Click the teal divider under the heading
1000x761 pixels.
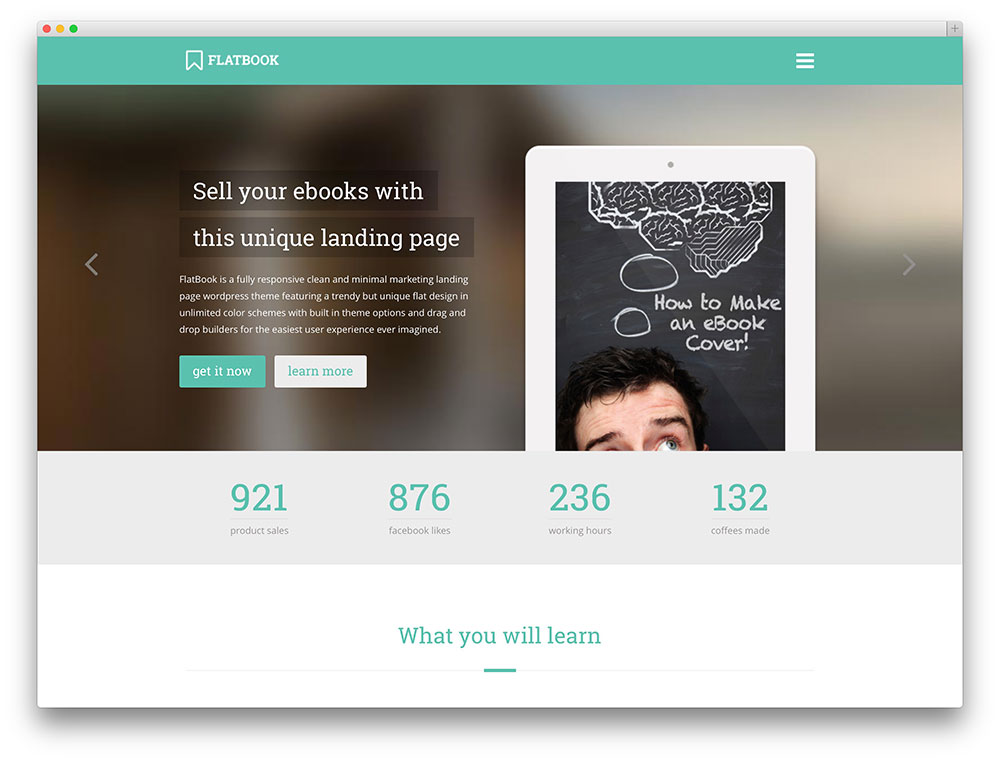coord(499,670)
